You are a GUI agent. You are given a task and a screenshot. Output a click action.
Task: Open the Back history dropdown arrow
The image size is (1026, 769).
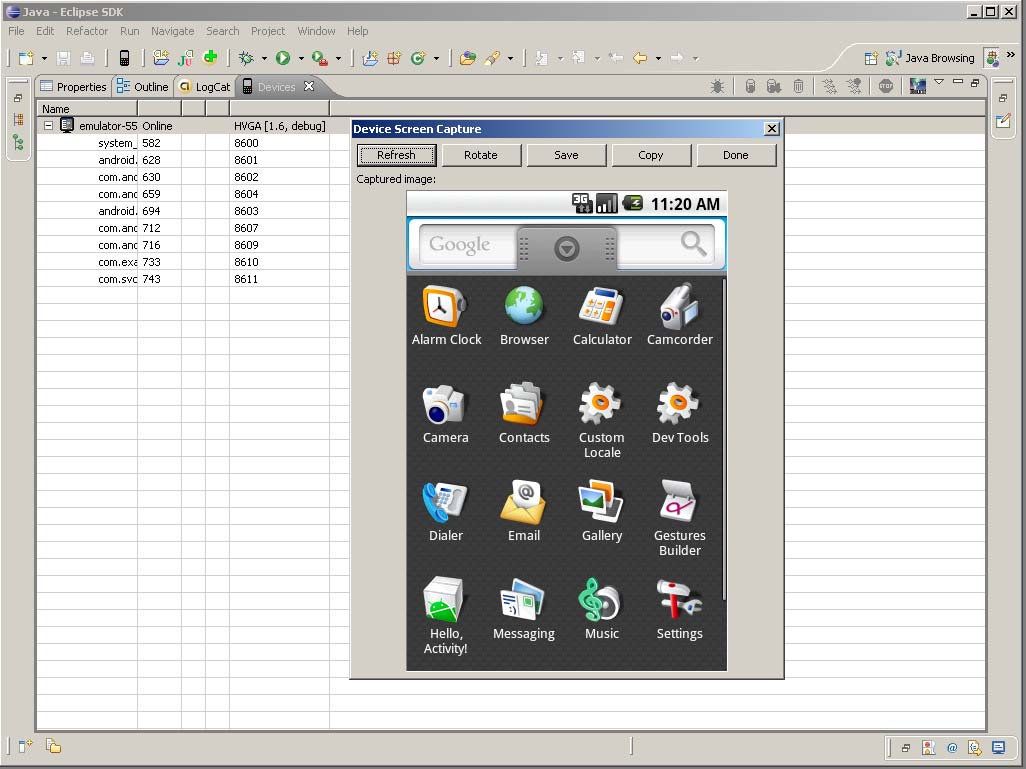(658, 58)
